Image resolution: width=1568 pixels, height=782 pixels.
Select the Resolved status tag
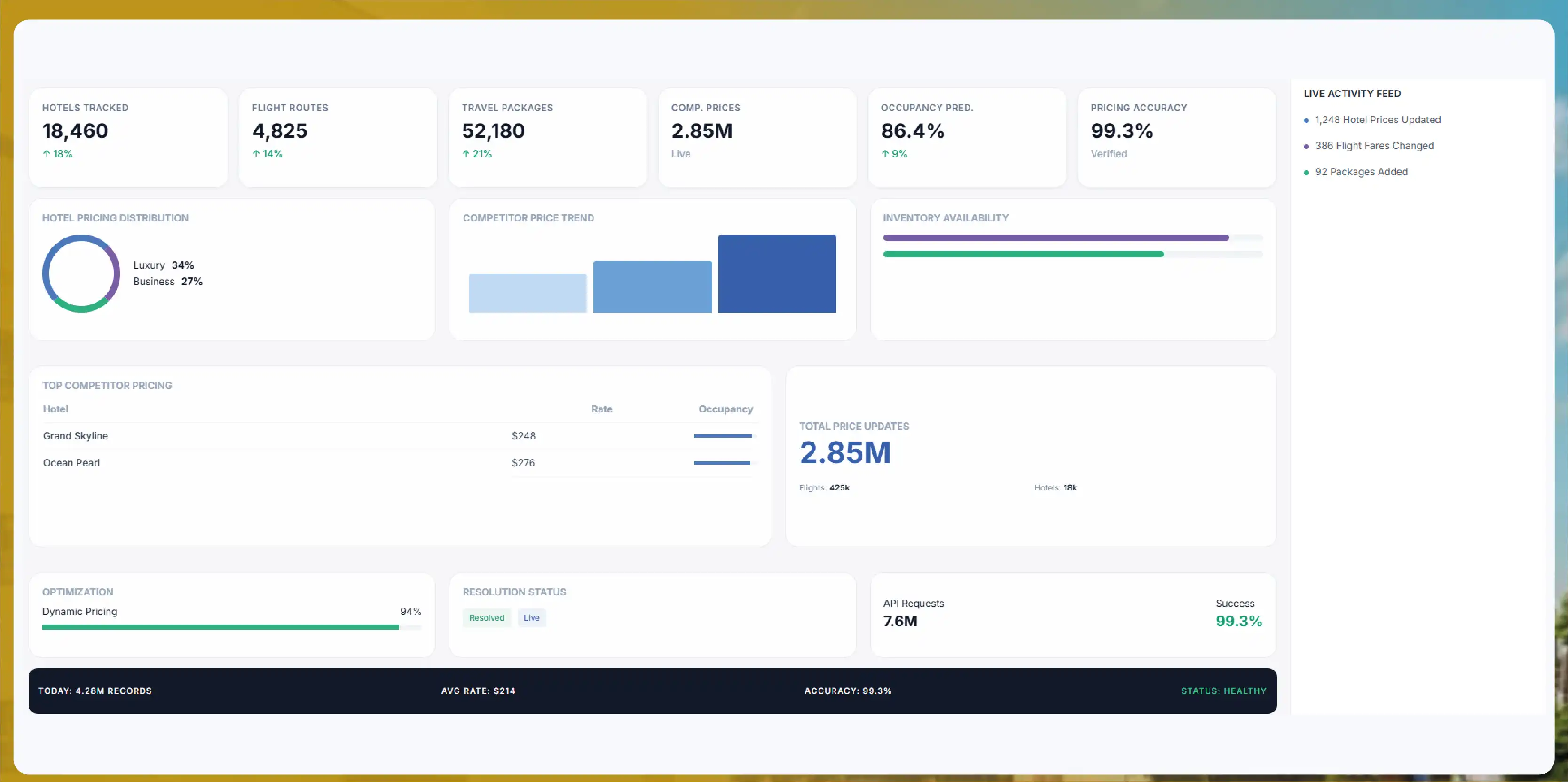point(486,618)
